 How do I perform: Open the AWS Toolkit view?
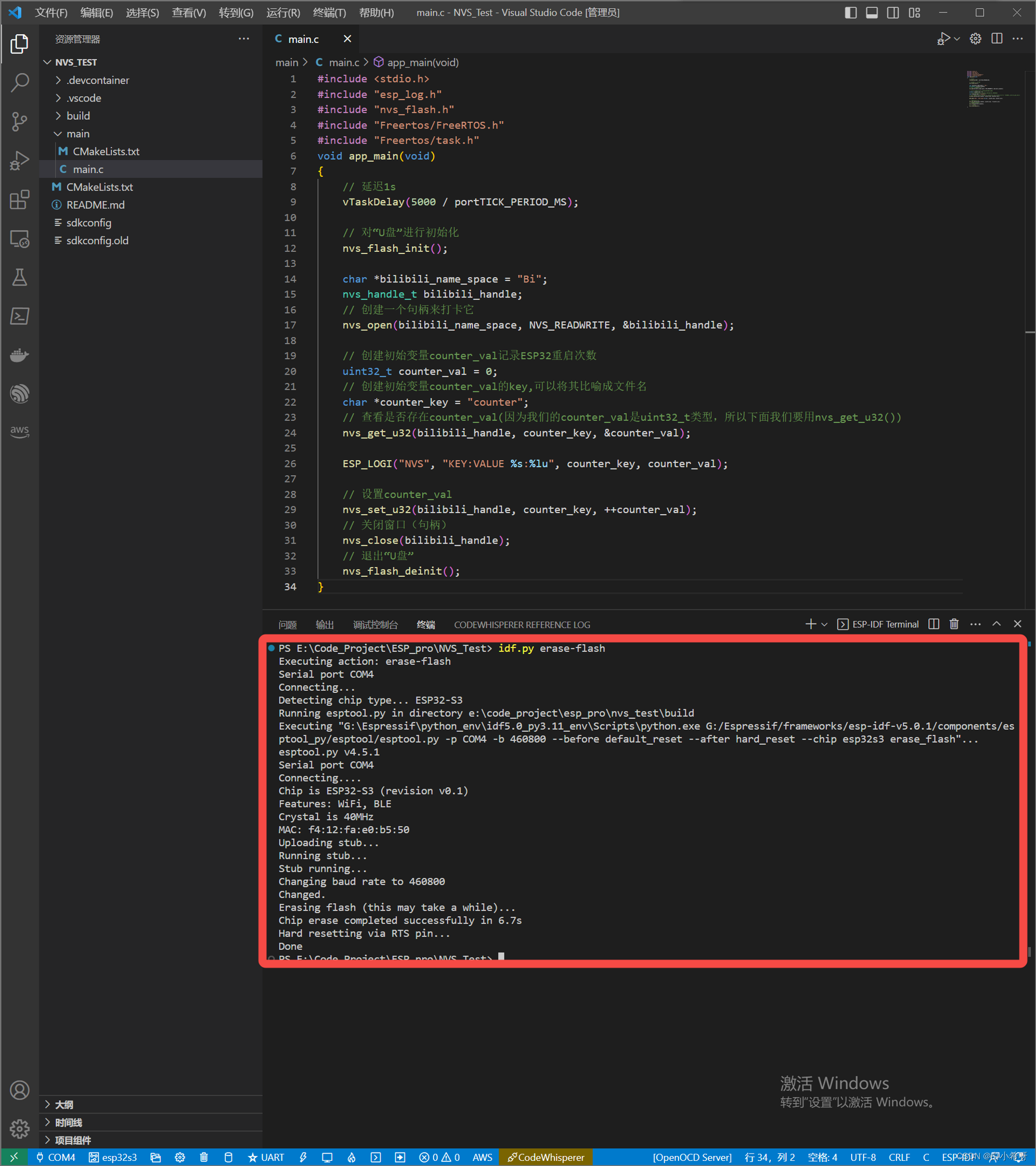[19, 431]
